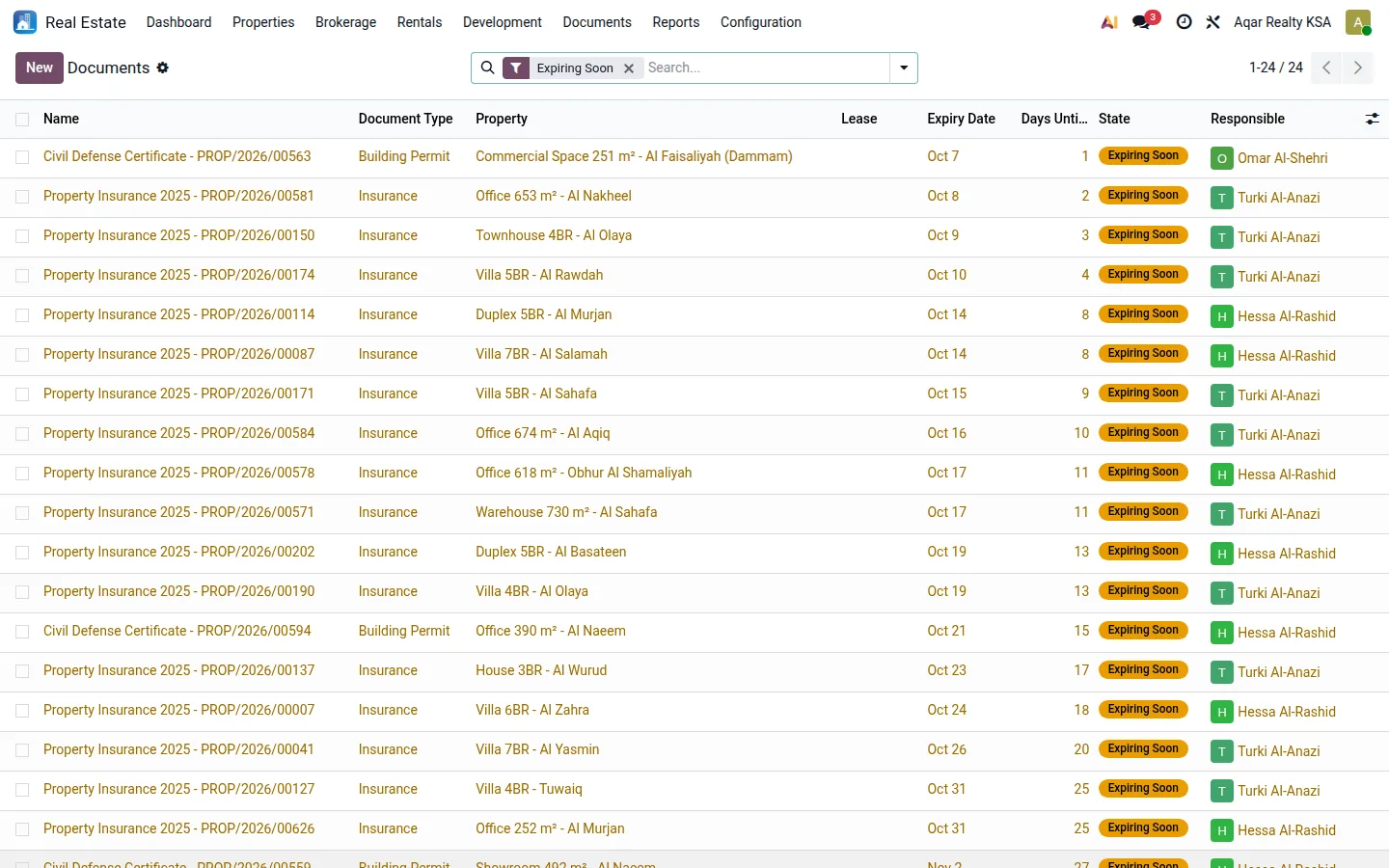Open the Reports menu
This screenshot has height=868, width=1389.
tap(676, 22)
